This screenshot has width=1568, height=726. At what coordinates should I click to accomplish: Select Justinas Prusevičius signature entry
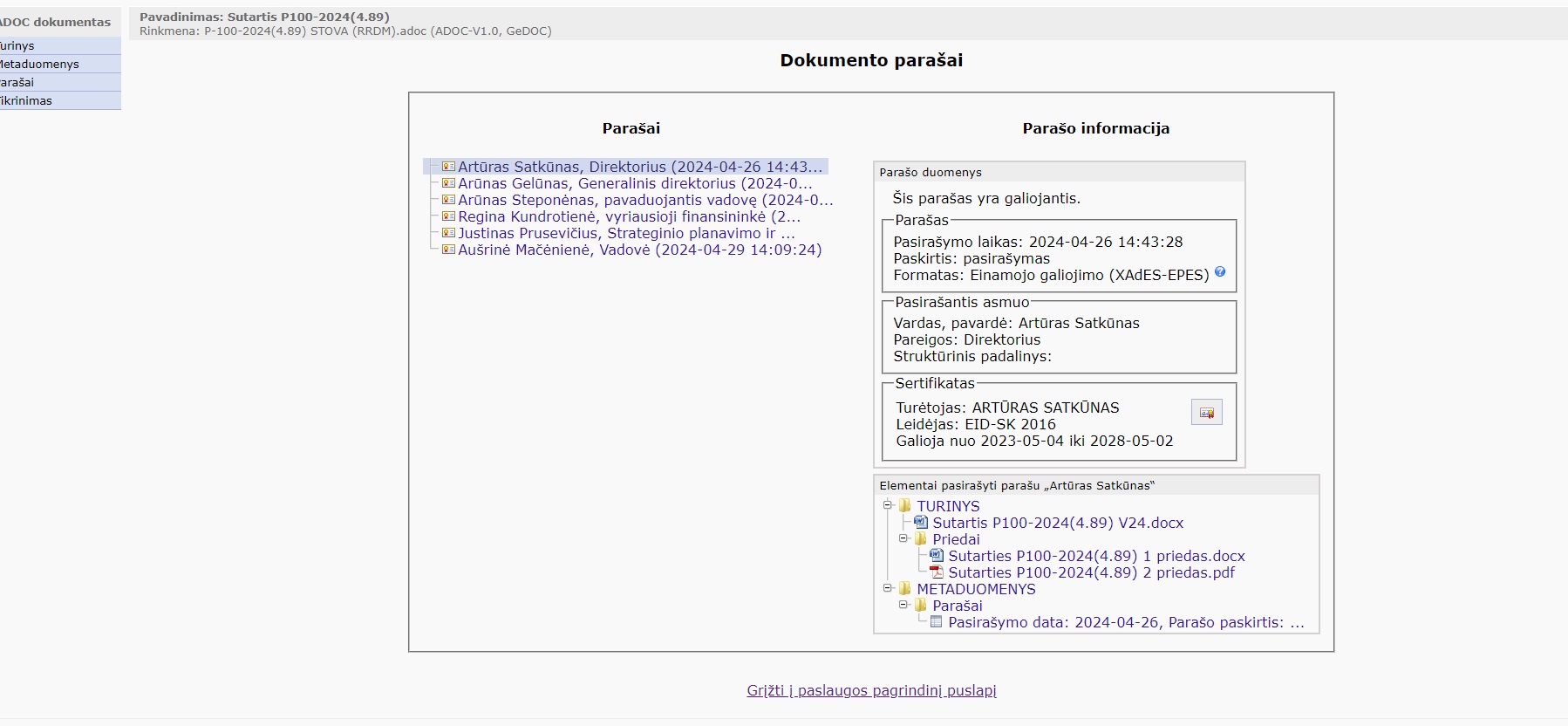coord(625,233)
